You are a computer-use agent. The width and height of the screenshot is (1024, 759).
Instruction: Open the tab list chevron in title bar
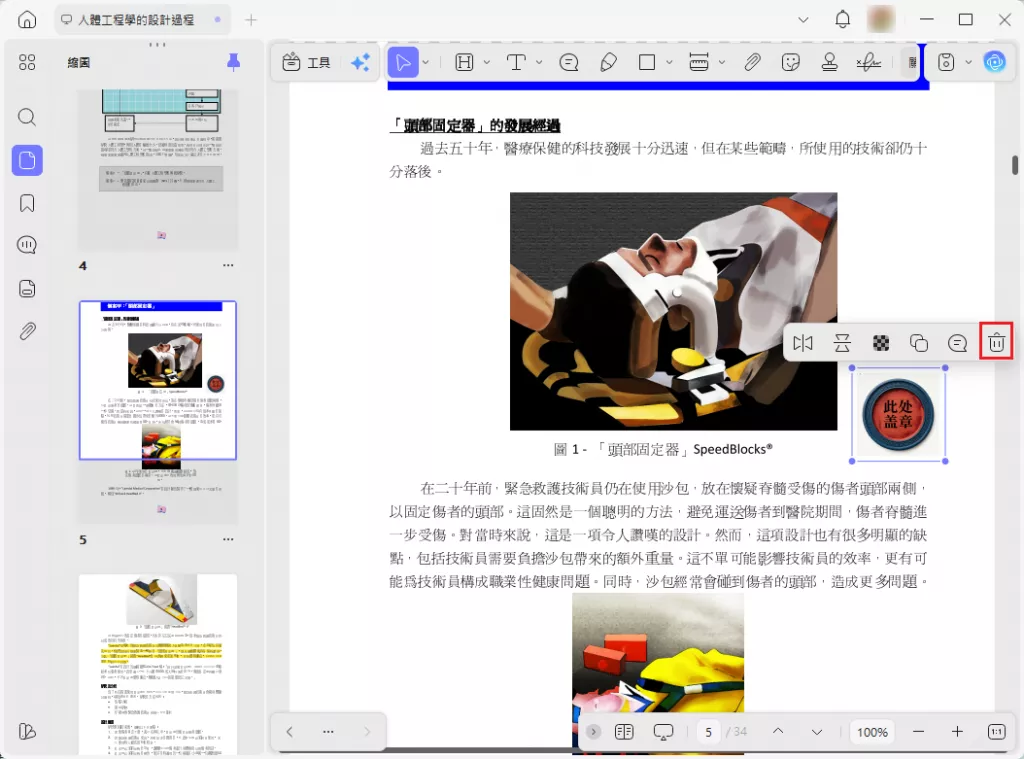pyautogui.click(x=803, y=20)
